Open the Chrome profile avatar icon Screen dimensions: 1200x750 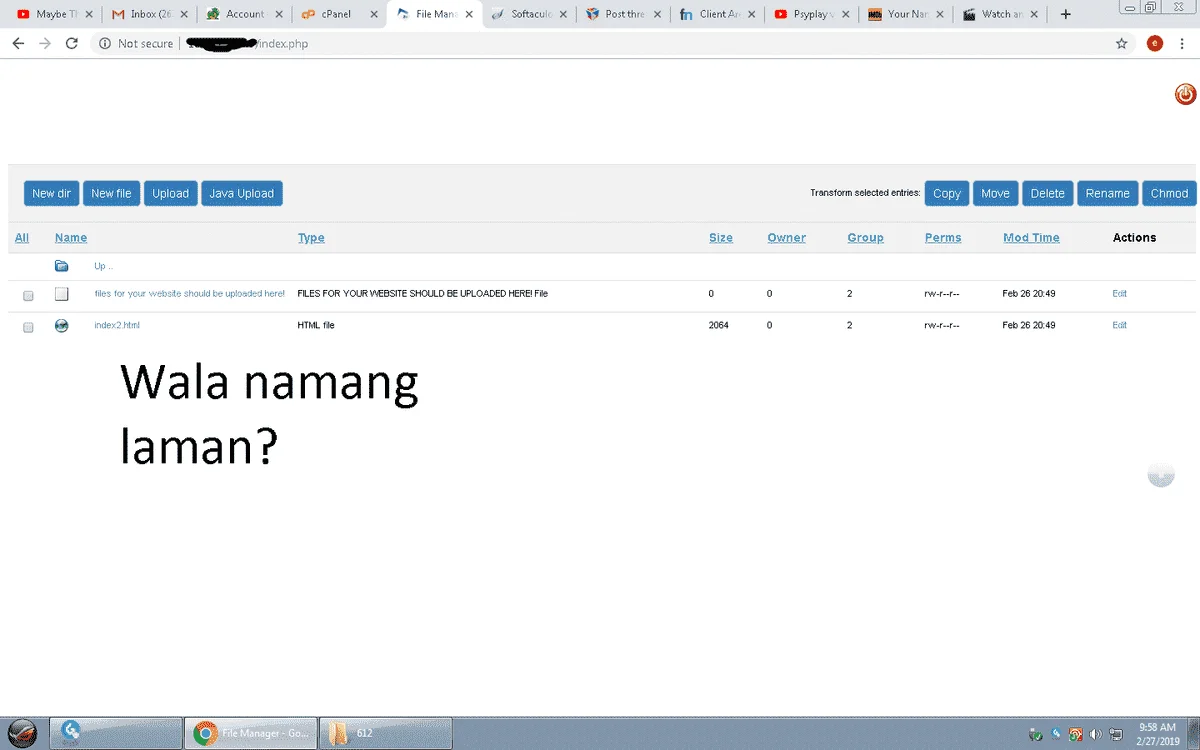click(1155, 44)
